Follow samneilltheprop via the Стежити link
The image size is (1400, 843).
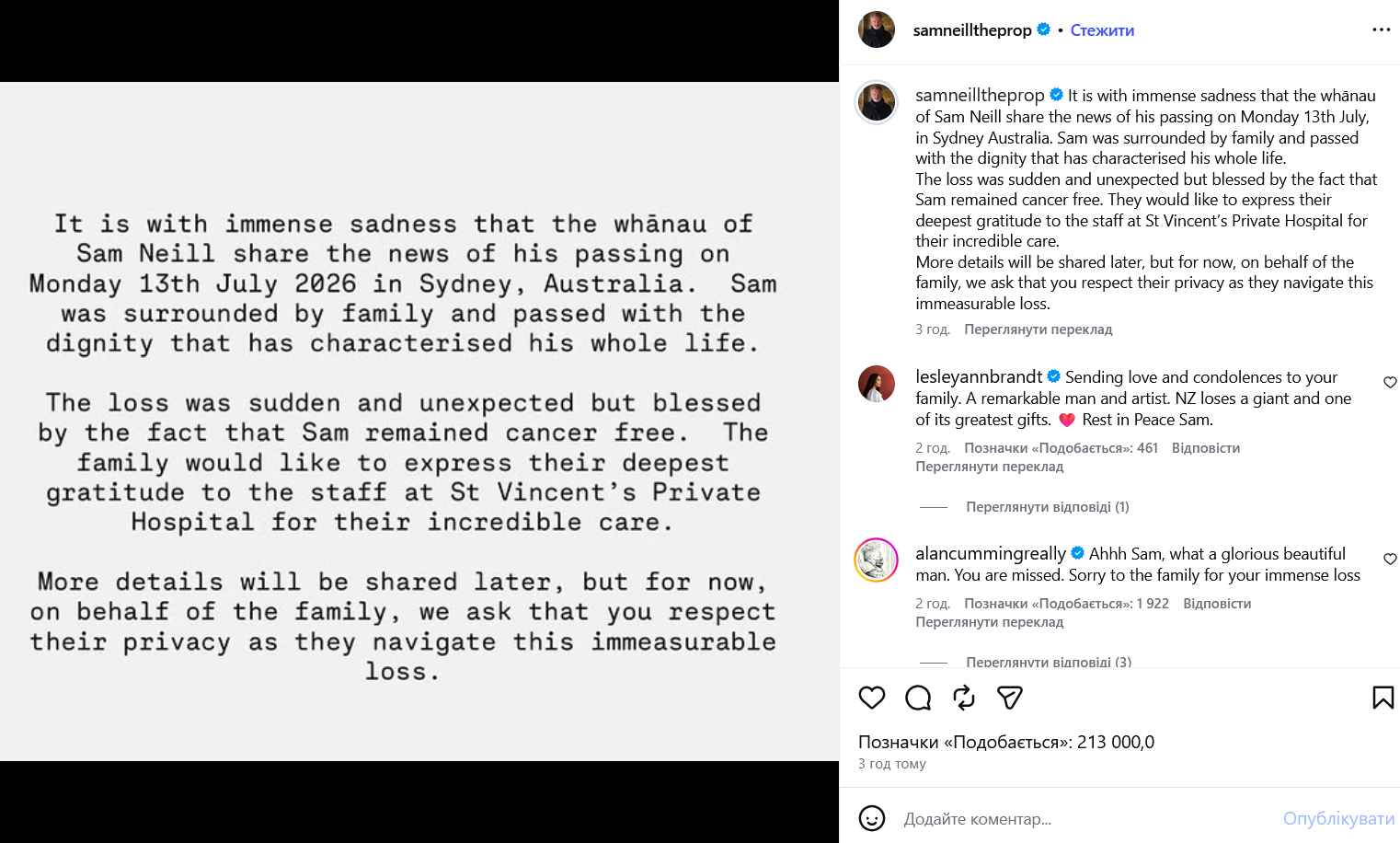click(1102, 30)
